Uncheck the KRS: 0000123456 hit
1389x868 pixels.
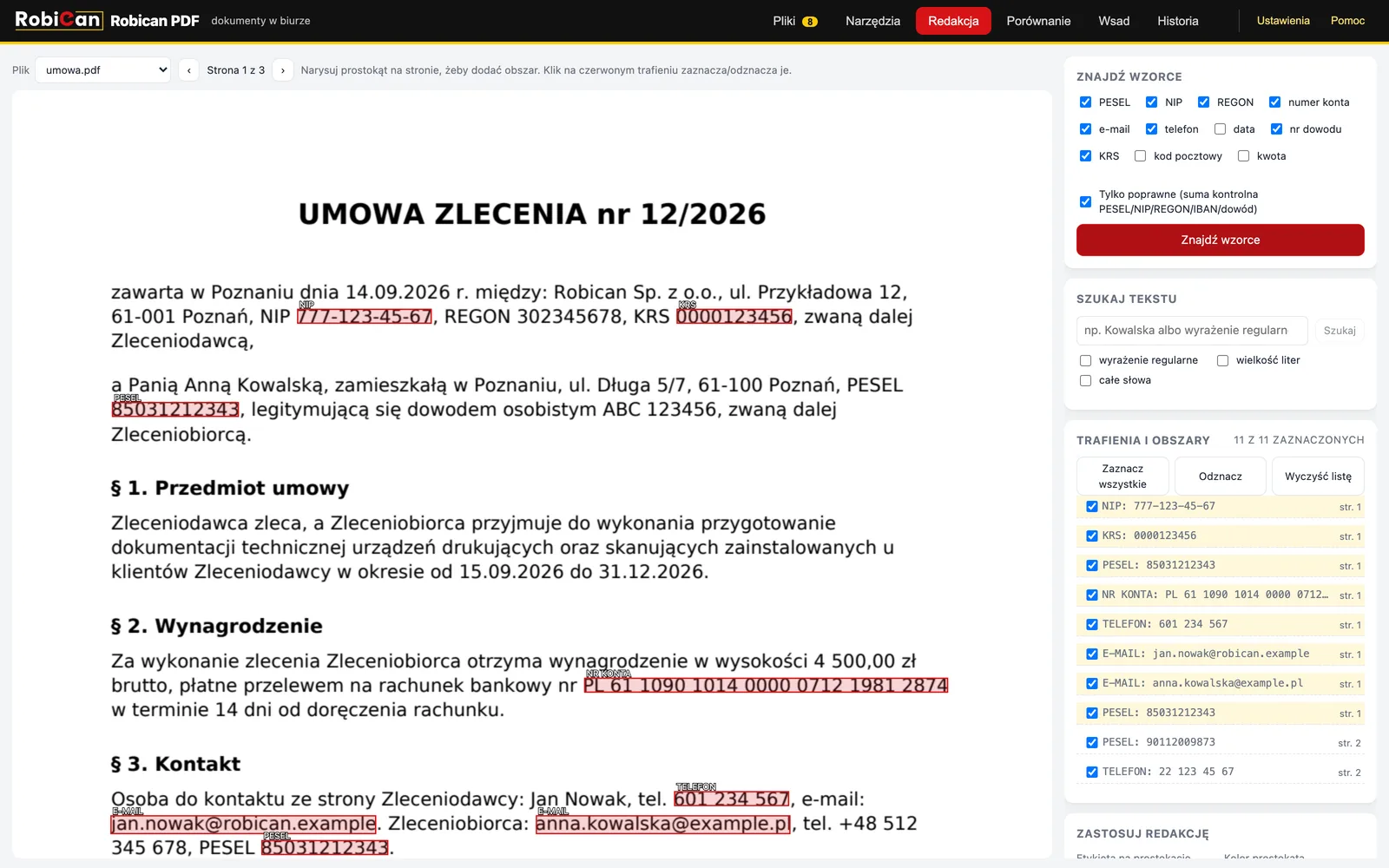(x=1092, y=536)
